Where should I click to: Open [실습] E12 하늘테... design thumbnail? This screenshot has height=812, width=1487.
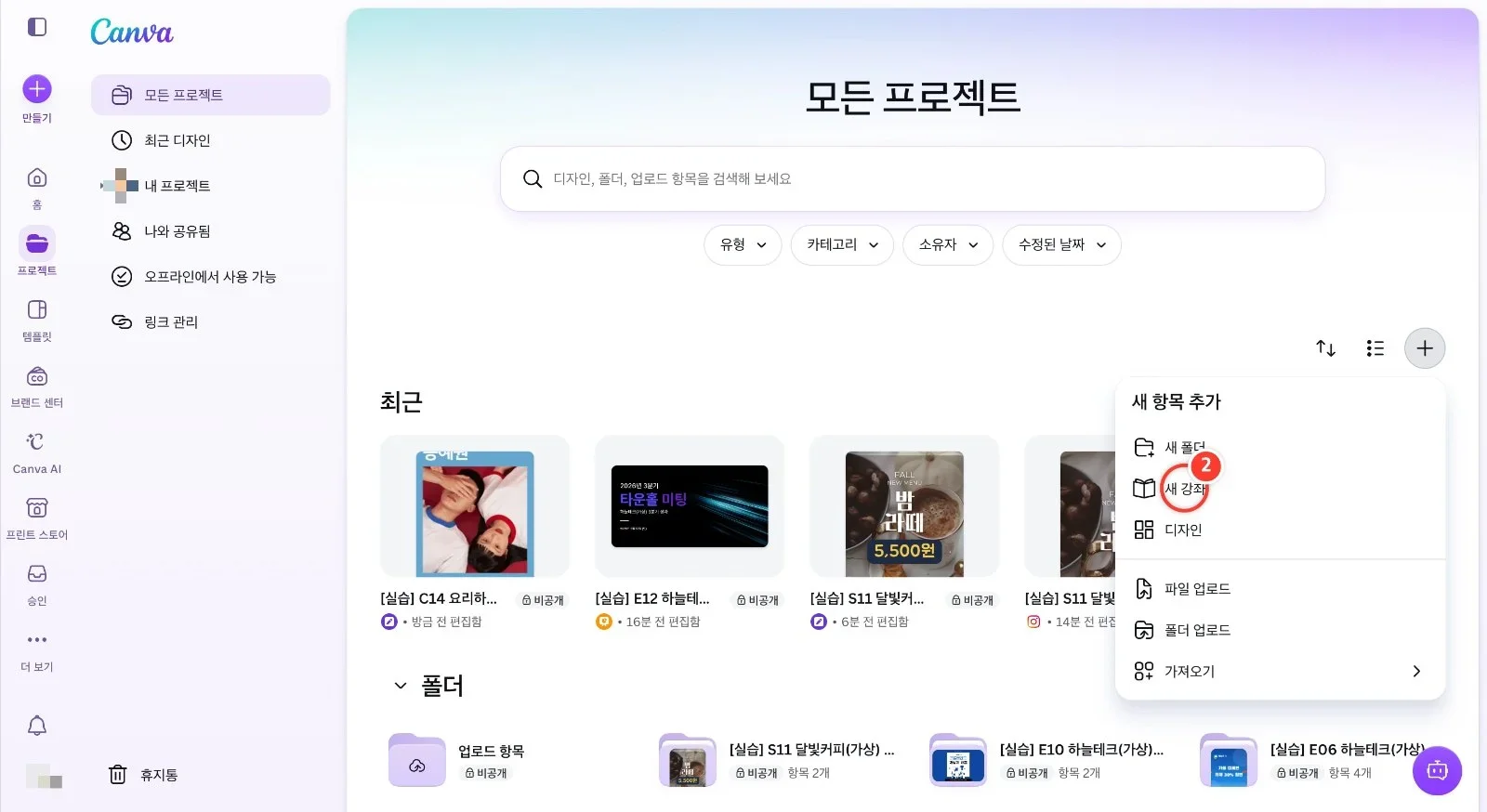click(x=690, y=506)
